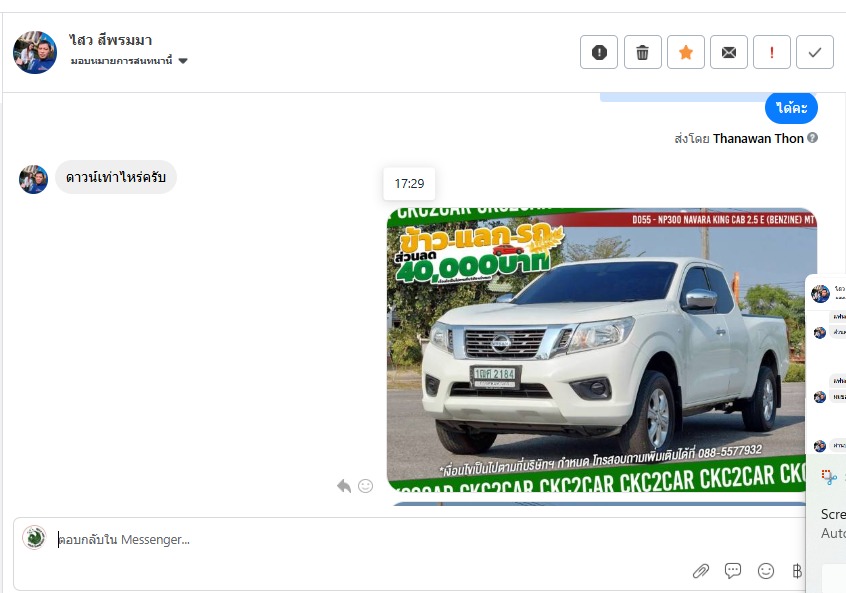
Task: Click the blue ได้คะ sent message bubble
Action: tap(791, 108)
